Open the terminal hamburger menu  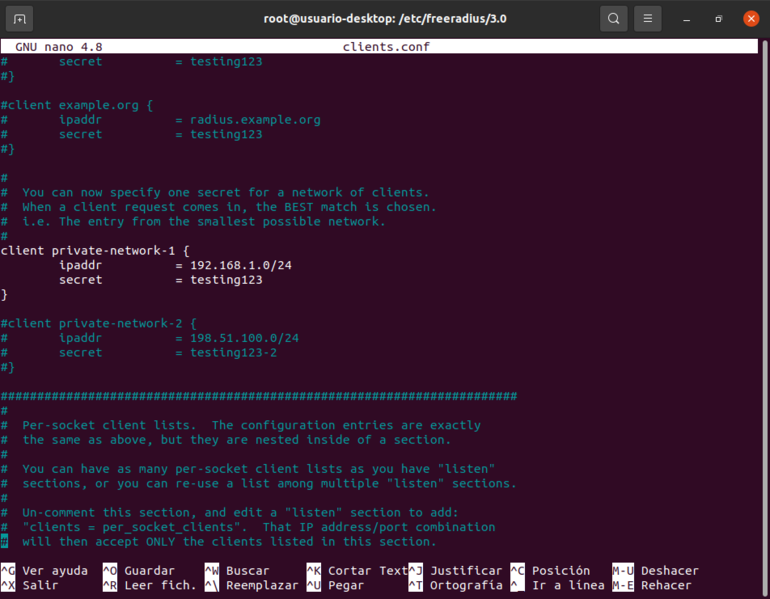648,19
